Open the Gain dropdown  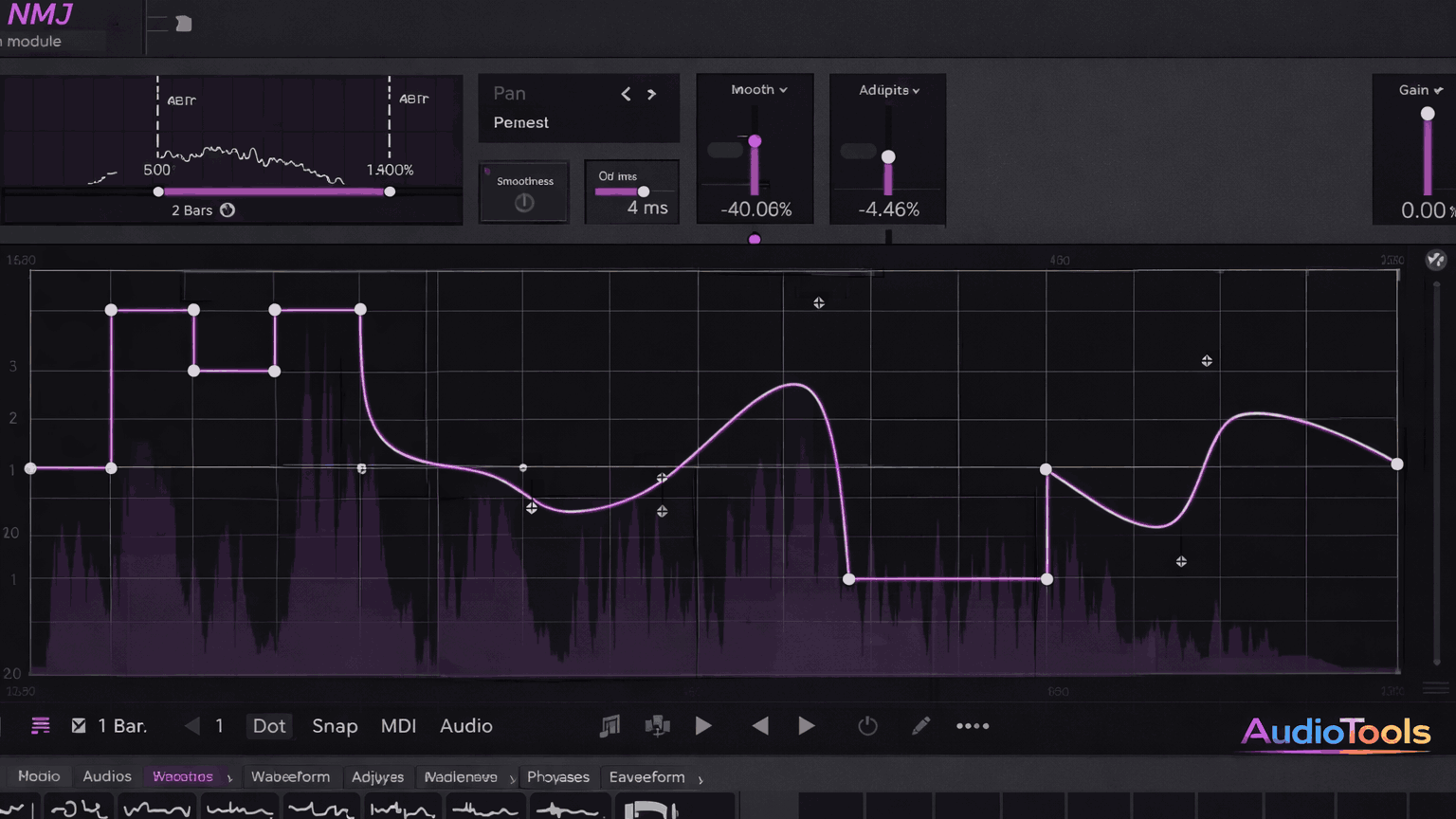point(1420,90)
